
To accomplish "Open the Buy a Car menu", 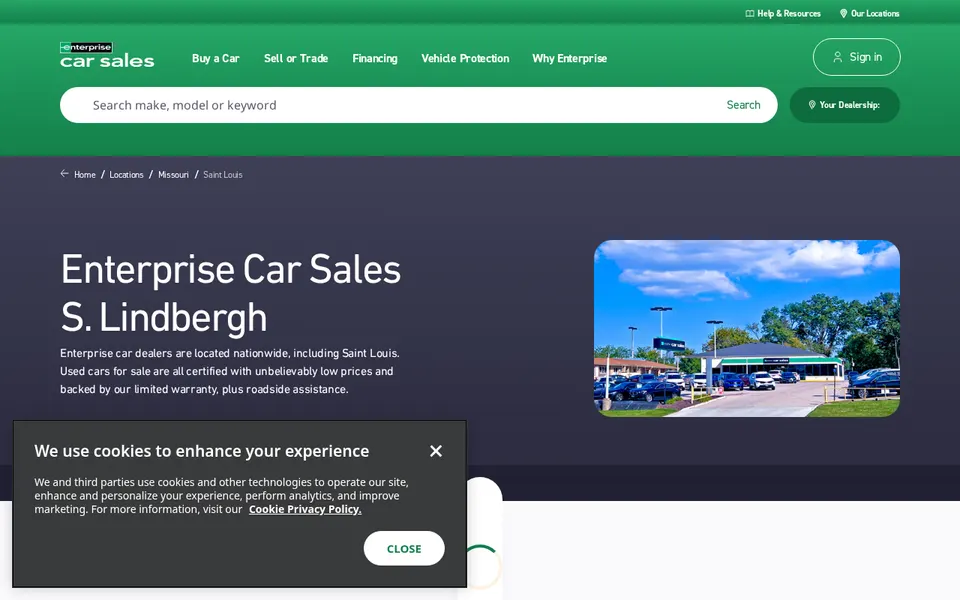I will (216, 58).
